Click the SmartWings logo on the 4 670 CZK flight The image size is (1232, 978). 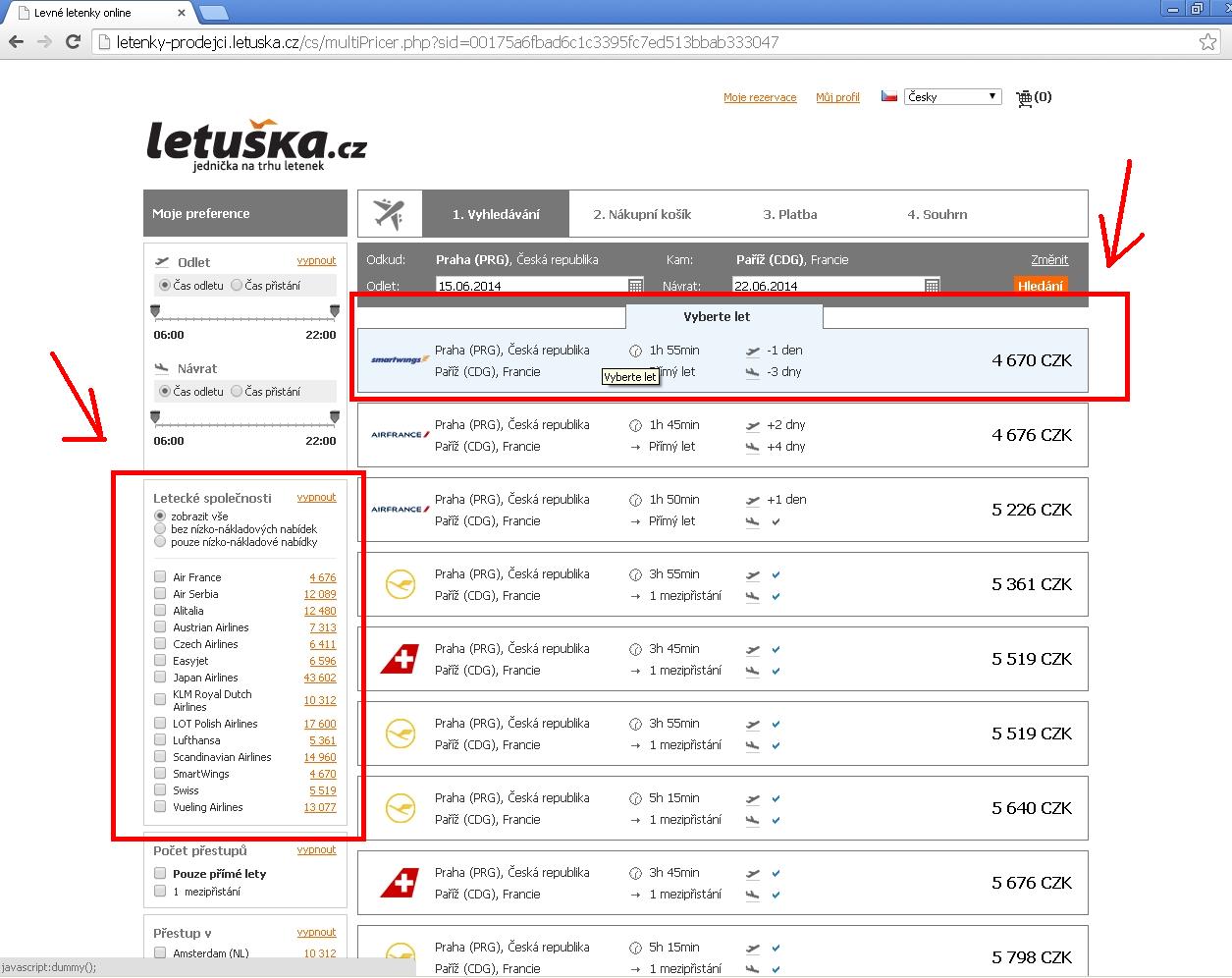(x=400, y=359)
